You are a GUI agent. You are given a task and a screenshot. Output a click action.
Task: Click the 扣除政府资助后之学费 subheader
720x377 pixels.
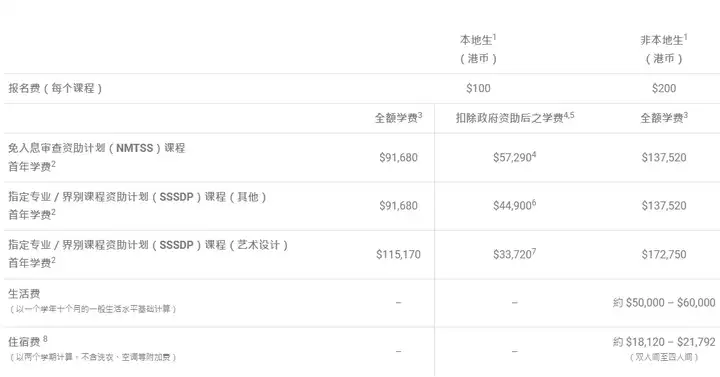(515, 118)
